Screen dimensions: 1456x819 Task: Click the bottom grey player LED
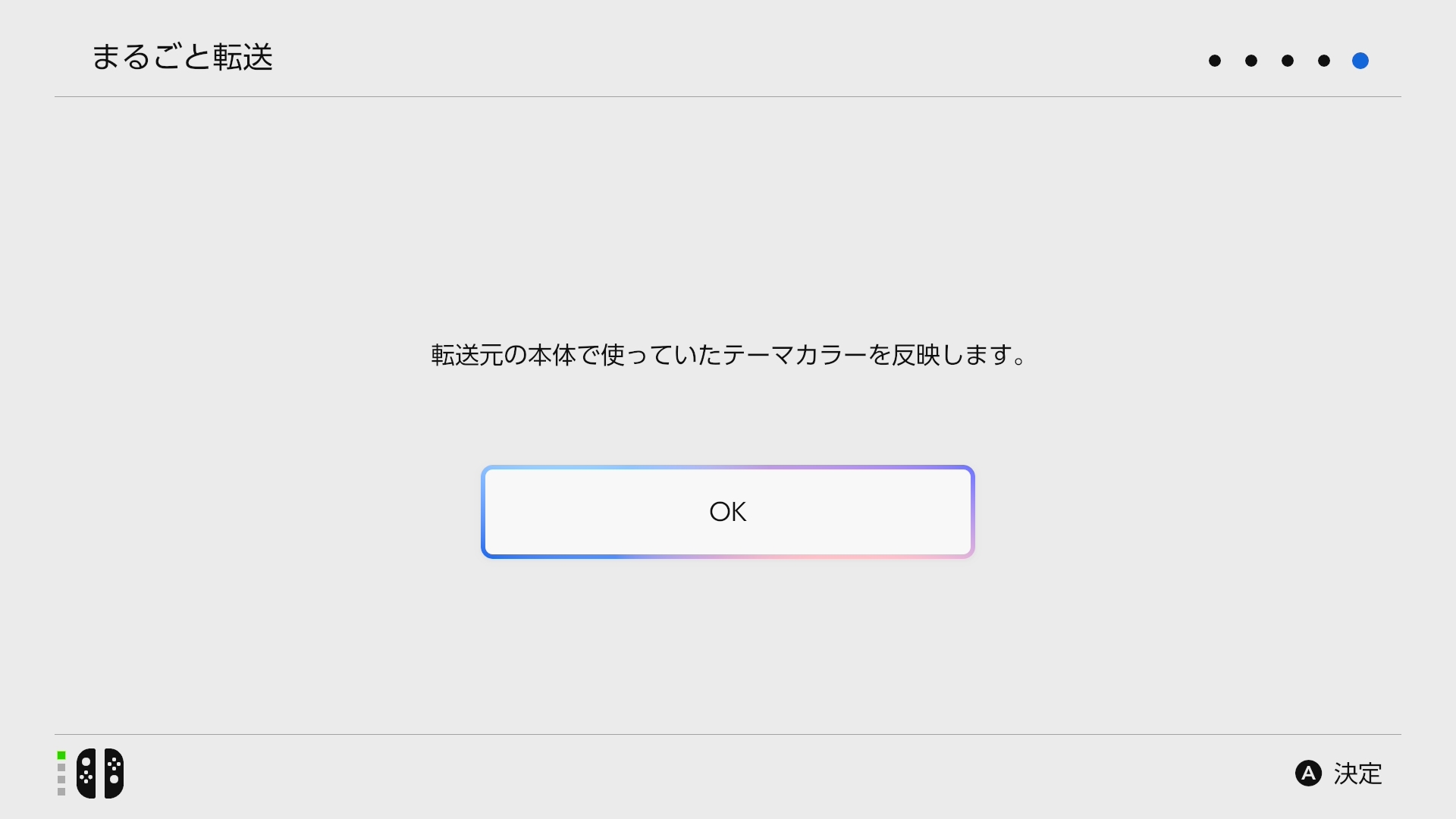click(x=61, y=792)
